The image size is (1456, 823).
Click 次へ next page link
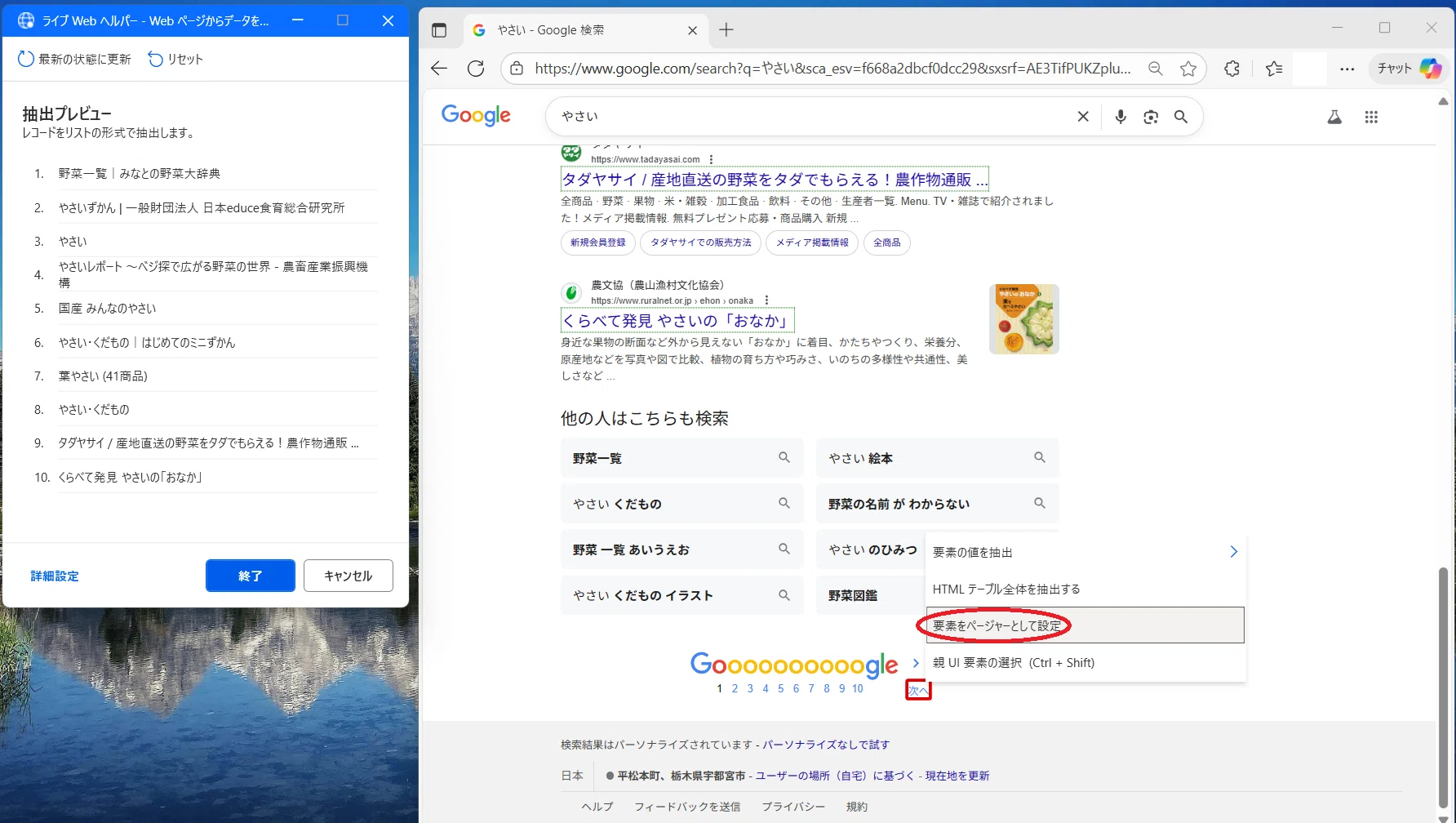click(x=918, y=690)
